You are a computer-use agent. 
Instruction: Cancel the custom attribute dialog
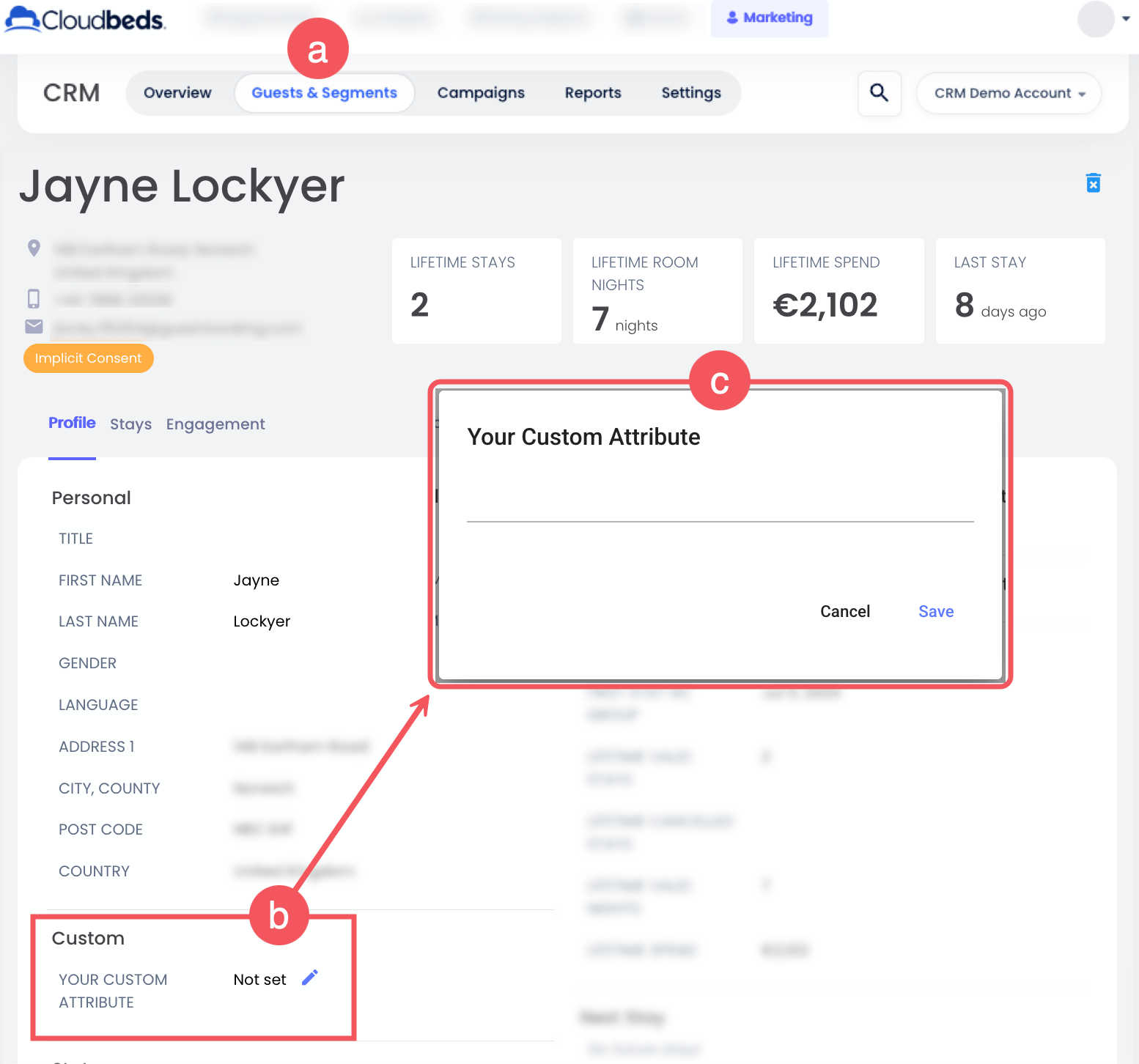[x=844, y=611]
